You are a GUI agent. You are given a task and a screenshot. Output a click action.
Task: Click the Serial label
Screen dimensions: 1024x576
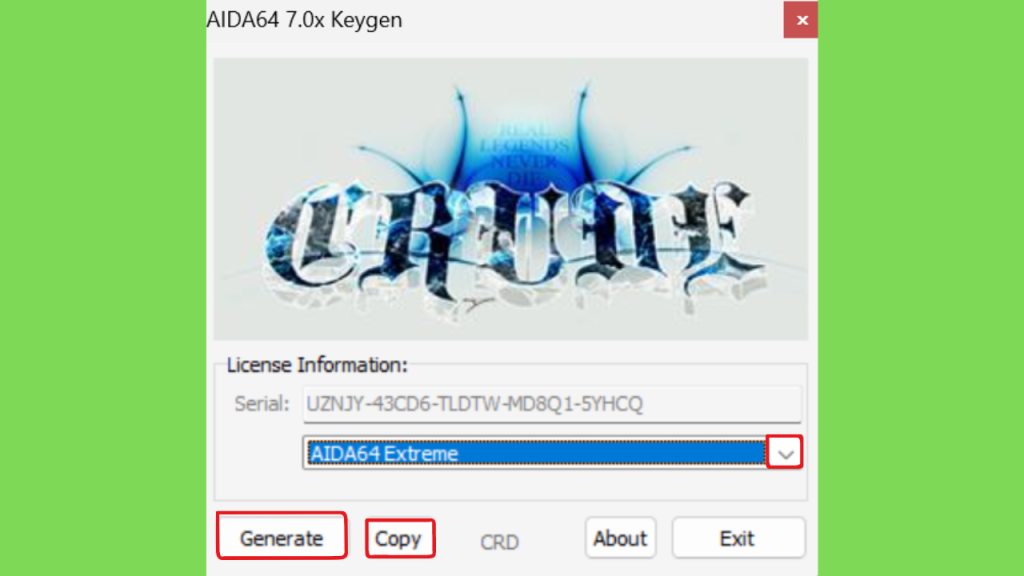point(262,404)
